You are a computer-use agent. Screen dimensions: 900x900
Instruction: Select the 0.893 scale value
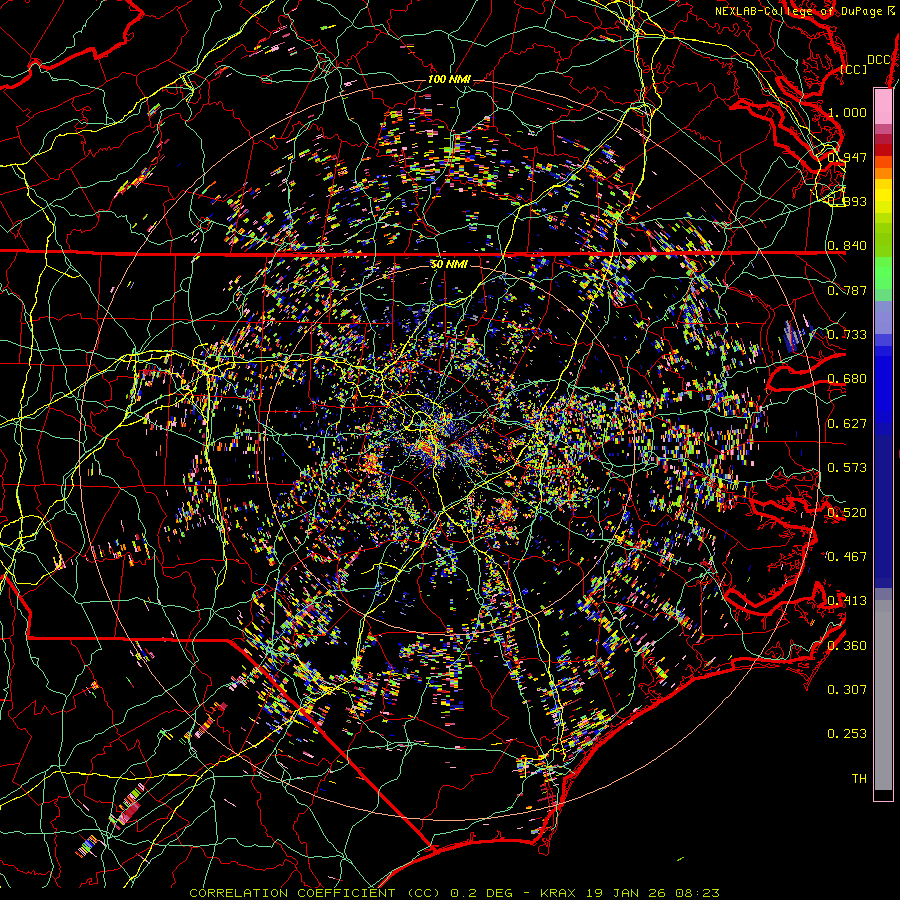847,201
